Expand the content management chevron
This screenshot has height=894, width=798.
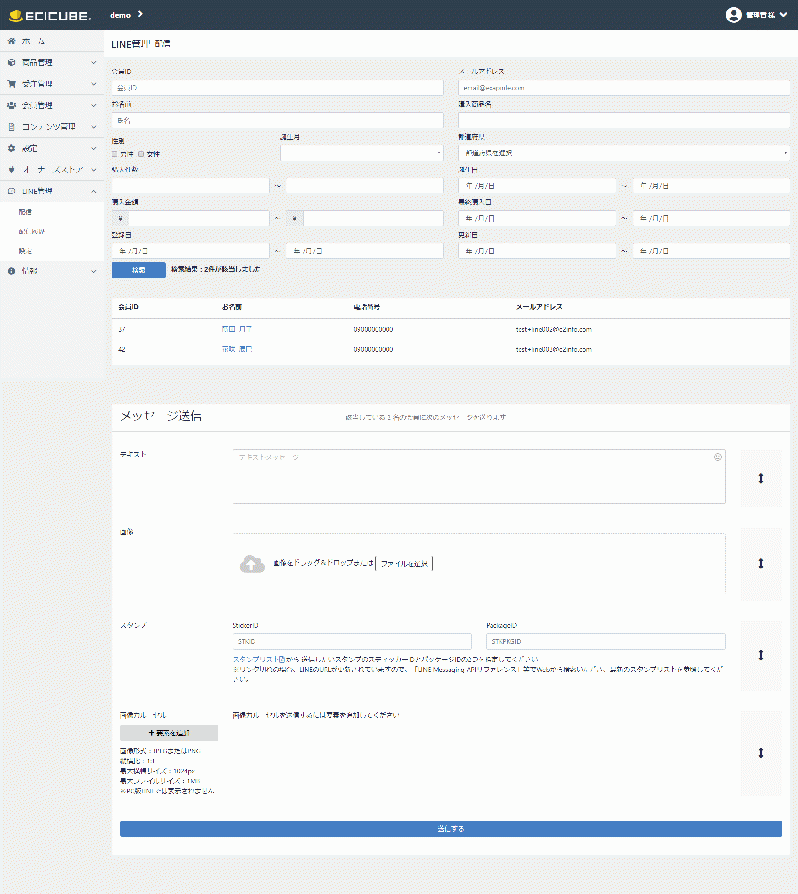pyautogui.click(x=93, y=127)
